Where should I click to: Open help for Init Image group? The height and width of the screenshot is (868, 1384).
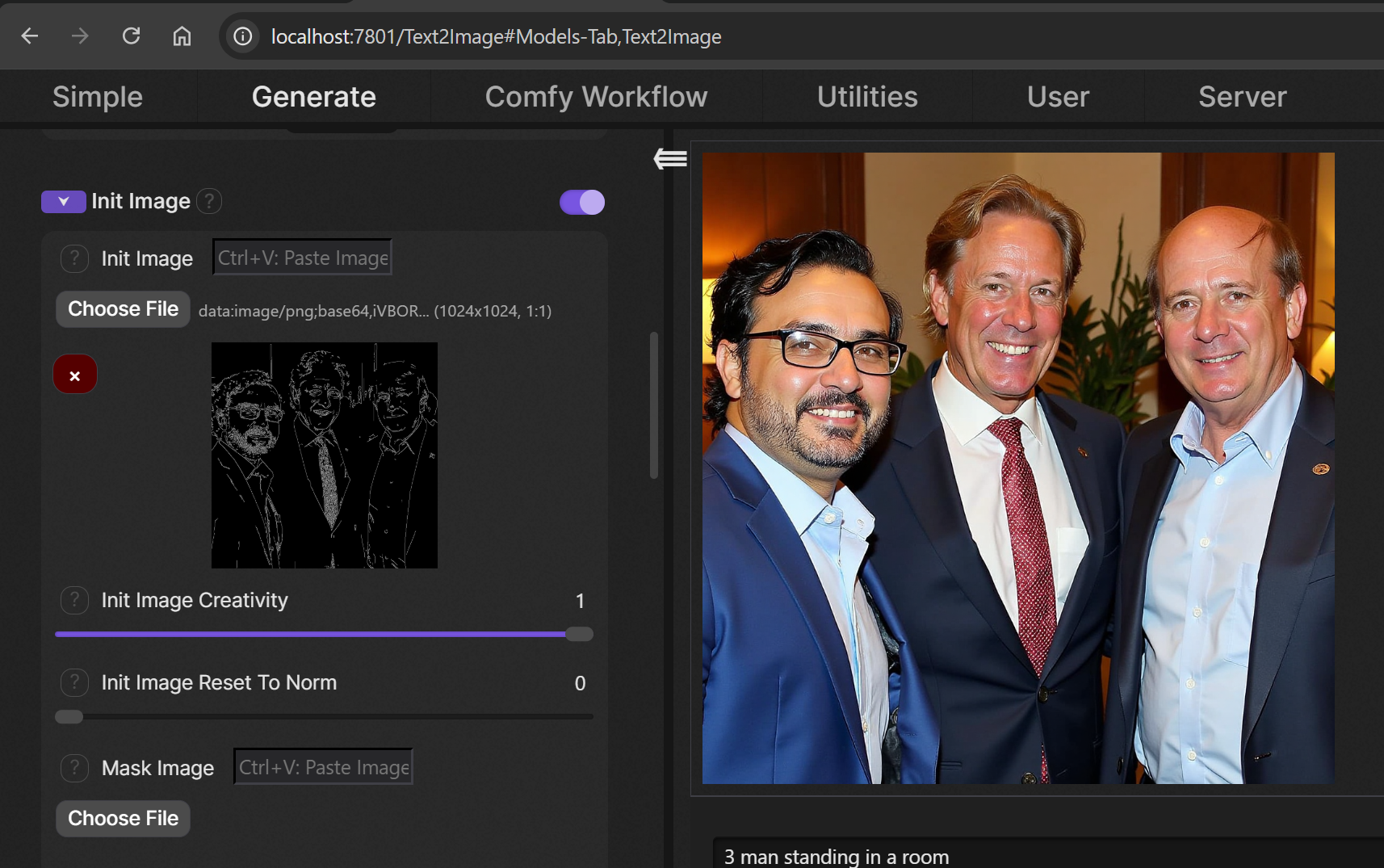[x=209, y=201]
